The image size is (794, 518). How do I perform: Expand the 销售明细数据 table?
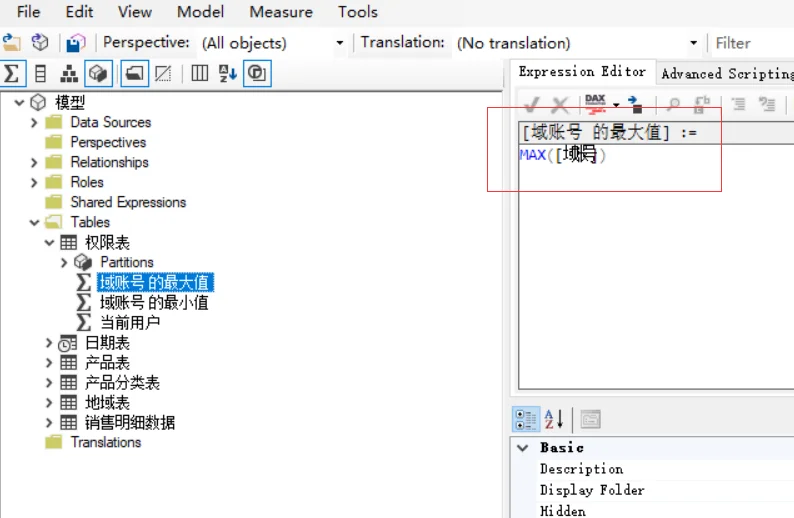pyautogui.click(x=49, y=422)
